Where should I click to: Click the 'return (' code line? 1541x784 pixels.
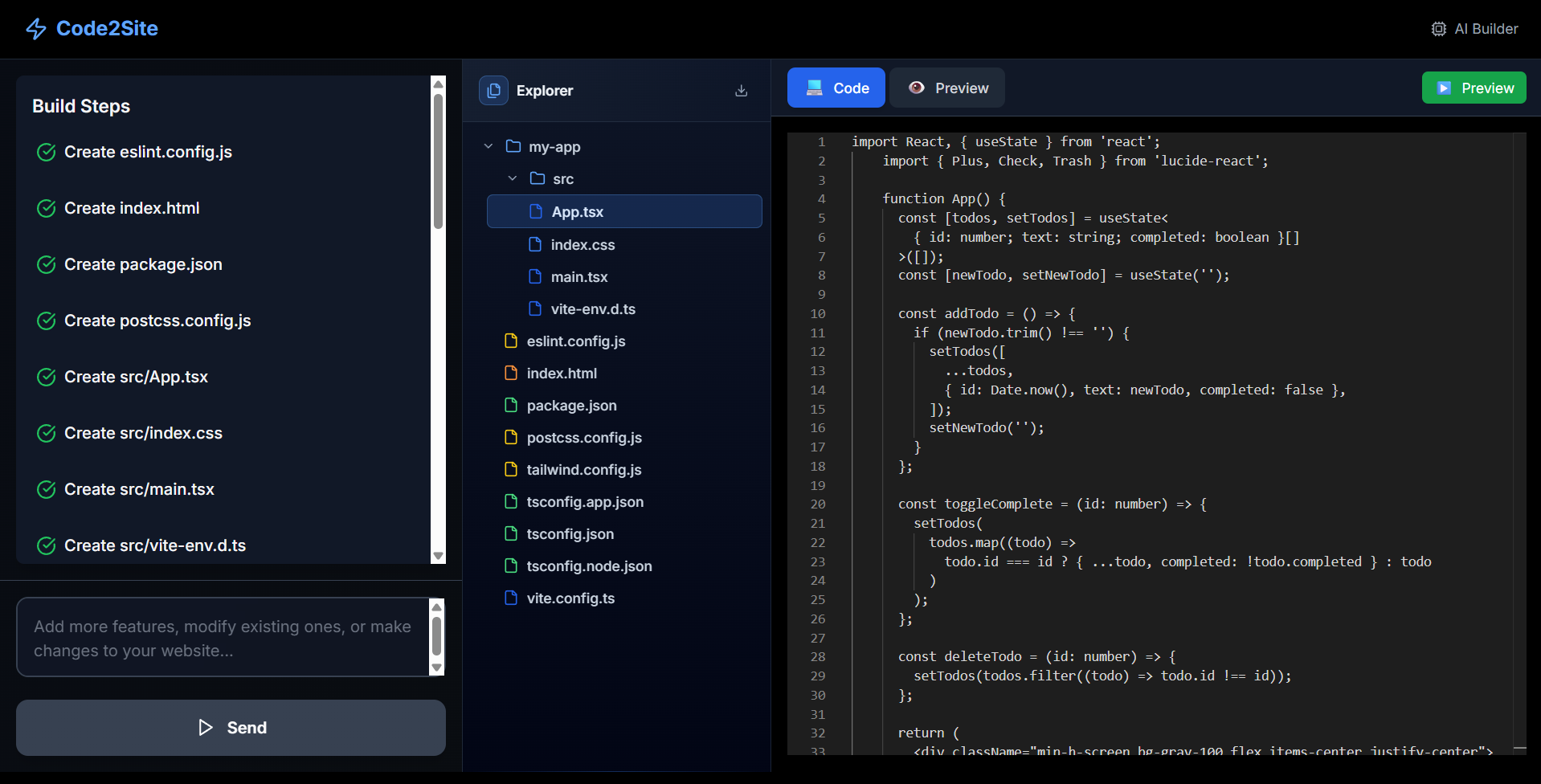click(929, 733)
